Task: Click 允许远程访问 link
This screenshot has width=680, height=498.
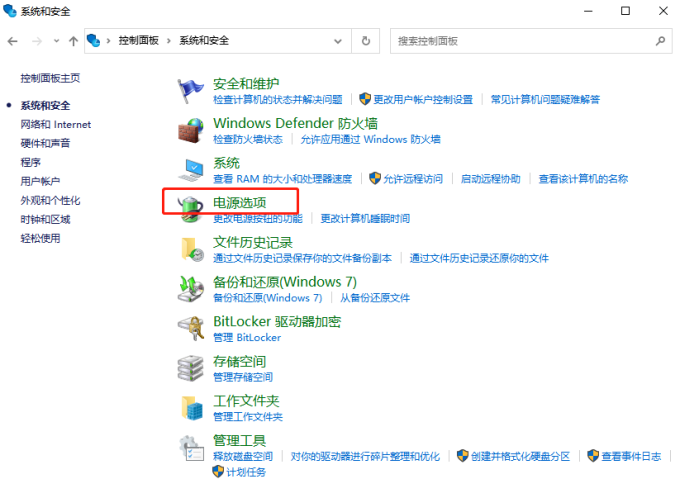Action: pos(413,179)
